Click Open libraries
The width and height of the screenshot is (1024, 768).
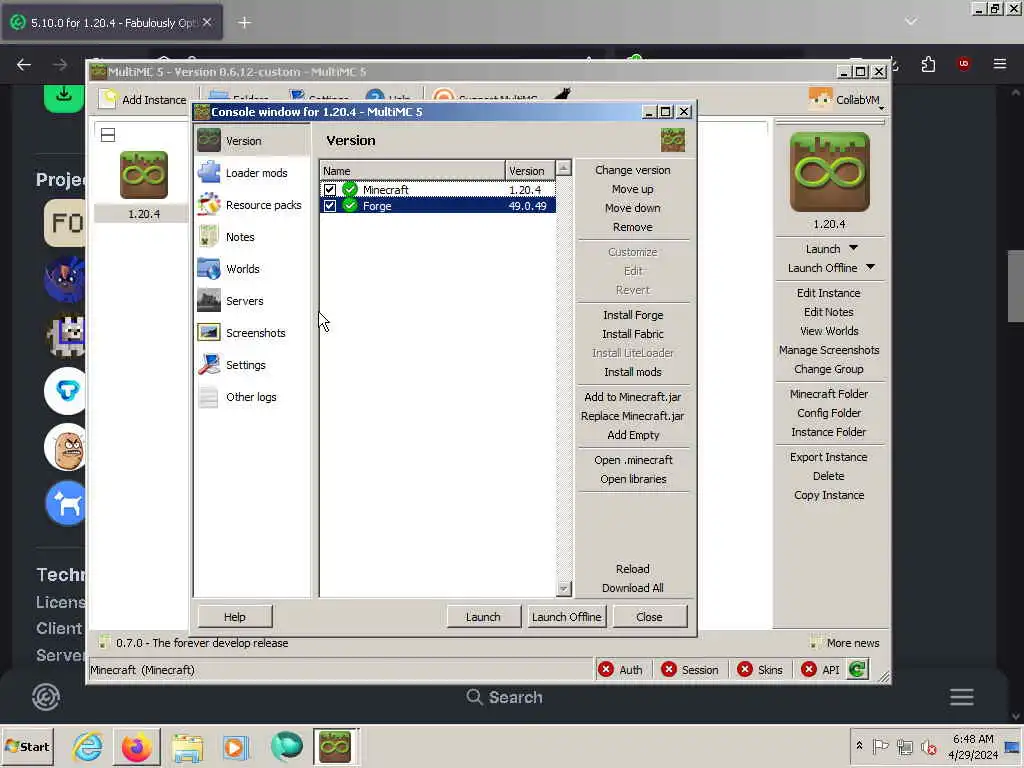tap(632, 479)
